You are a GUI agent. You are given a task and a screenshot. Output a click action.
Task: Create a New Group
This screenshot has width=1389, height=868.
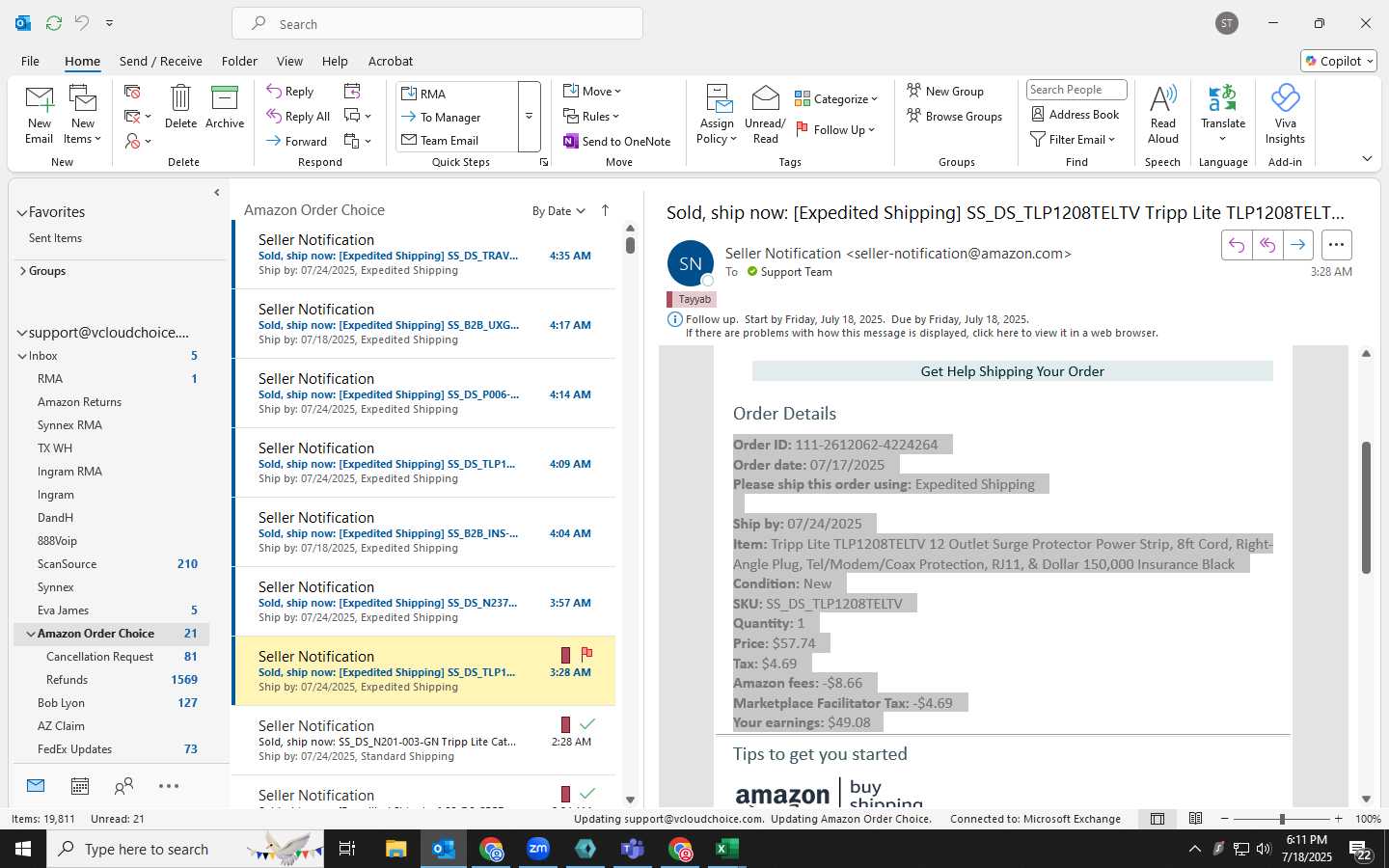[945, 92]
